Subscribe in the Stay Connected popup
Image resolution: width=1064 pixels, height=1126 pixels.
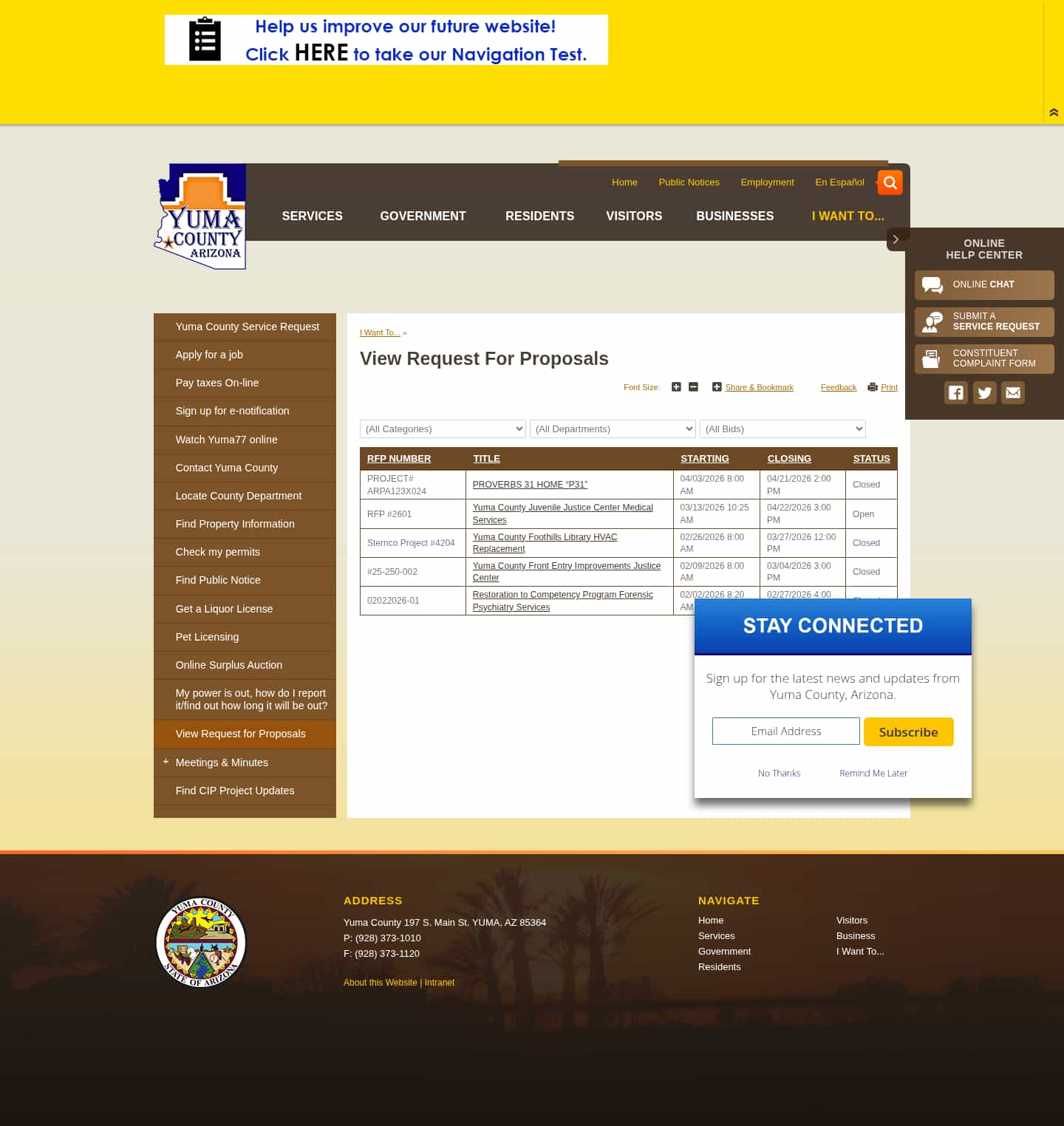tap(908, 731)
